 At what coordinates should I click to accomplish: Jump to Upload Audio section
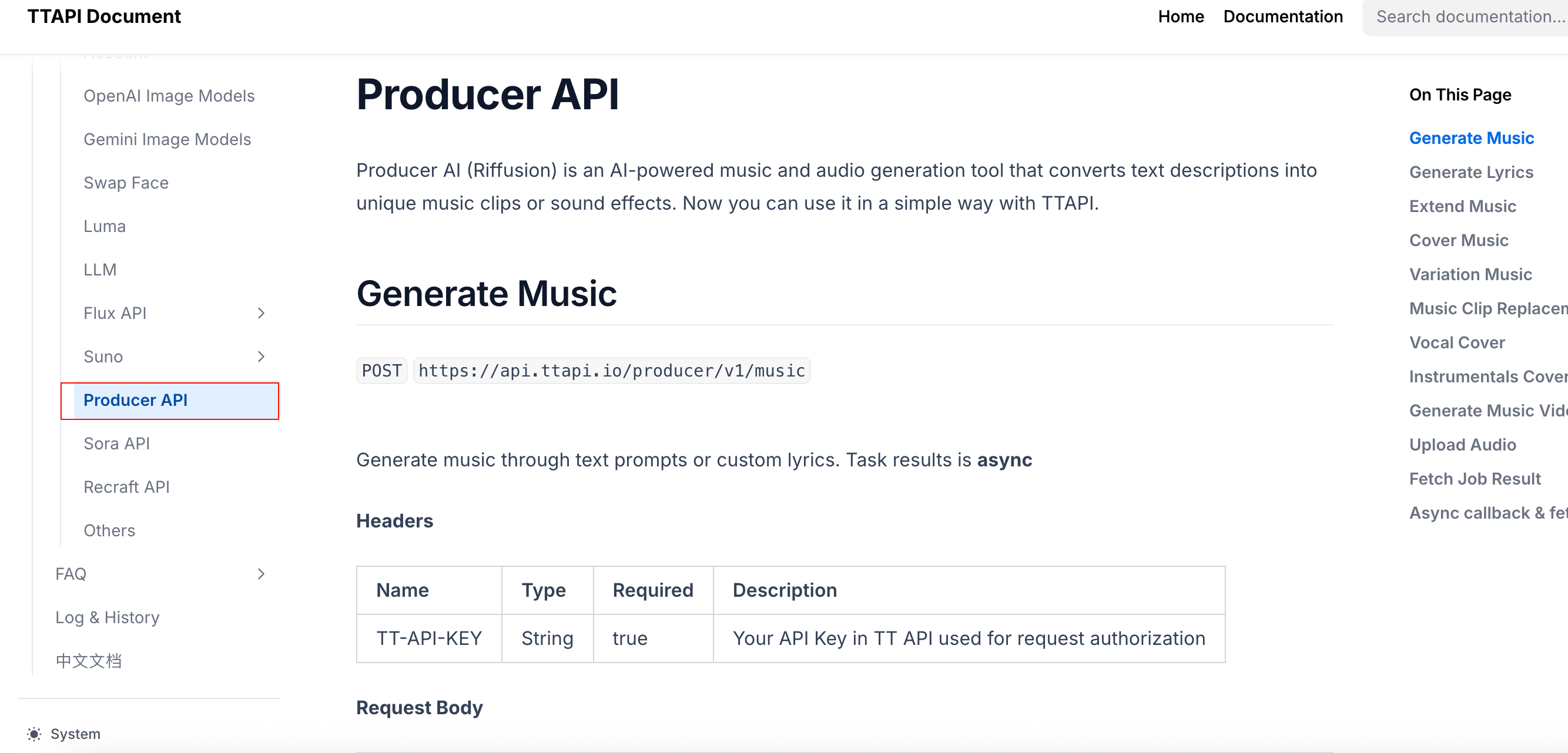click(1462, 445)
